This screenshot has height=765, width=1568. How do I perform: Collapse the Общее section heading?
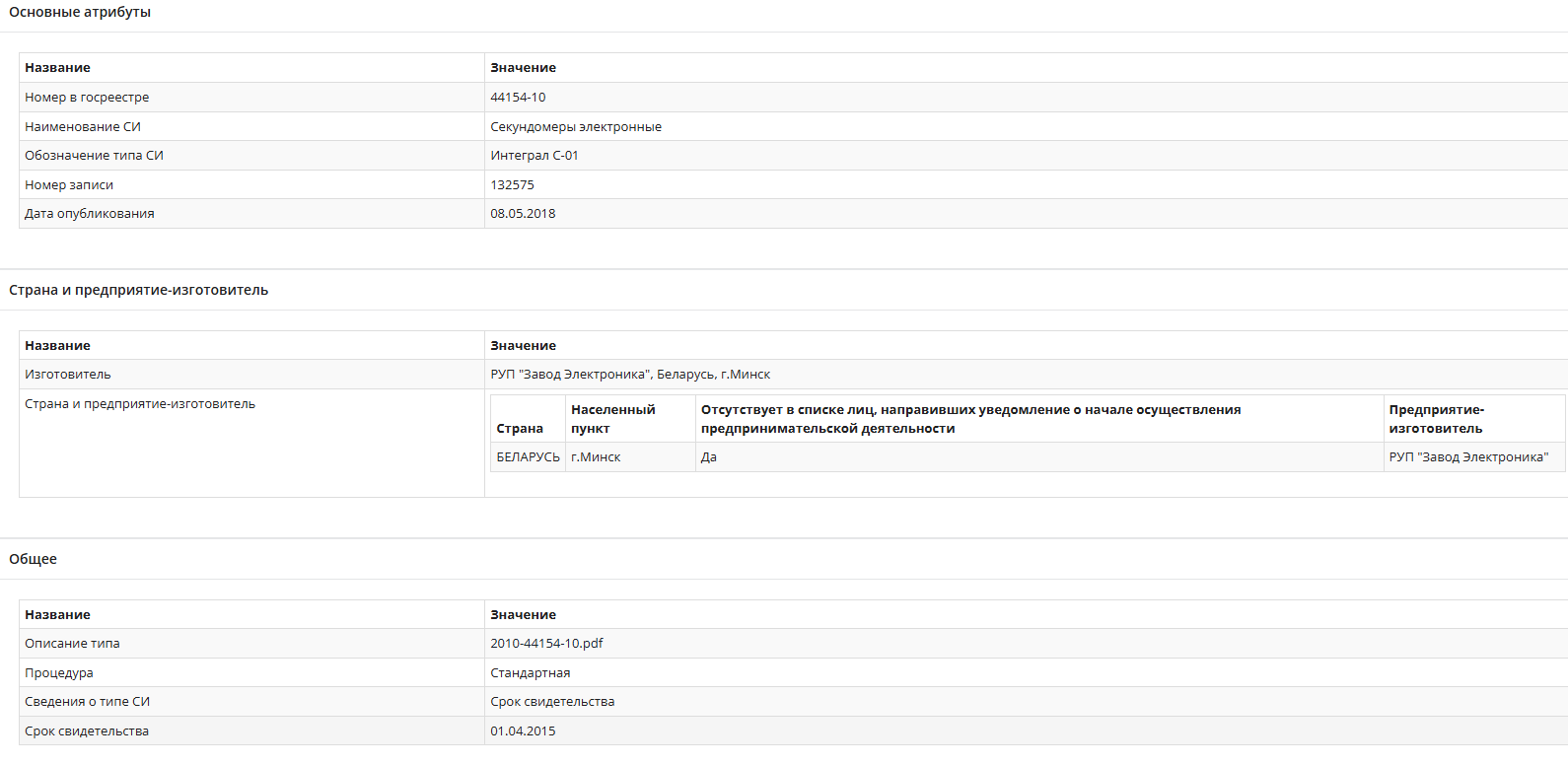coord(34,559)
